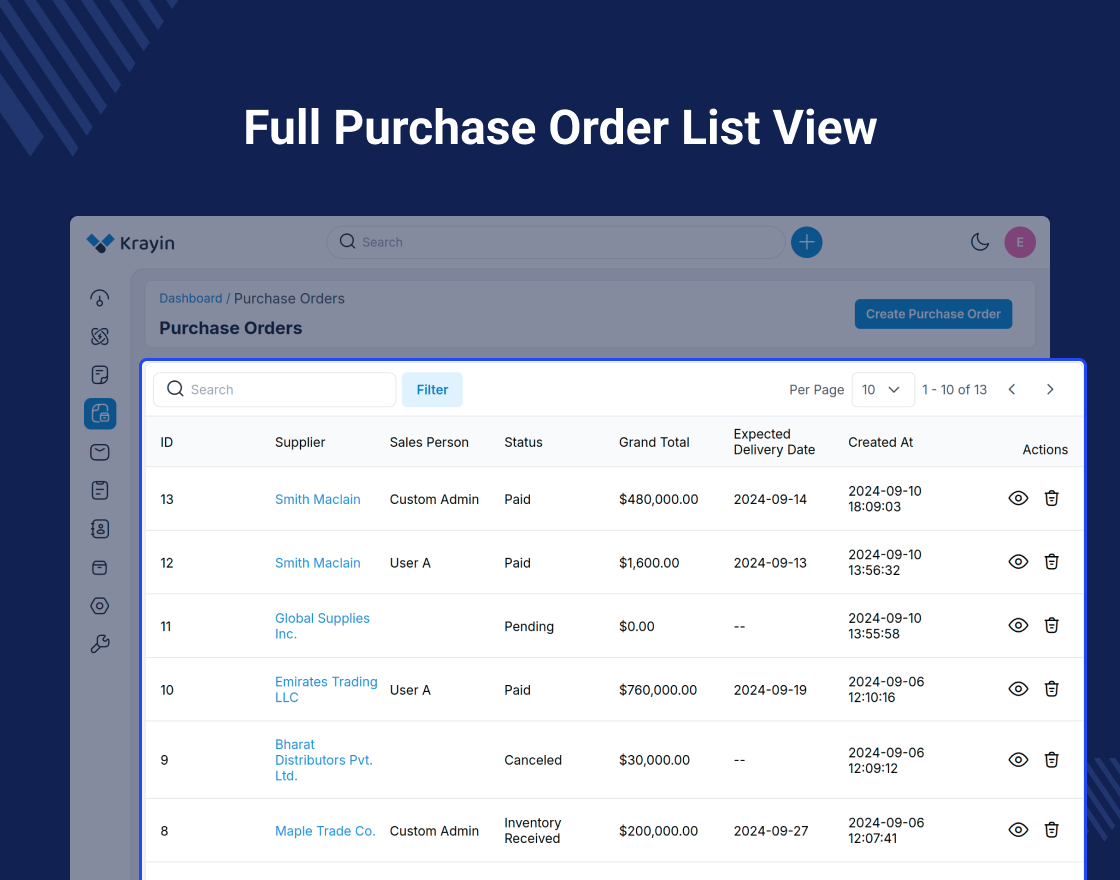Sort by ID column header
Viewport: 1120px width, 880px height.
pos(166,442)
